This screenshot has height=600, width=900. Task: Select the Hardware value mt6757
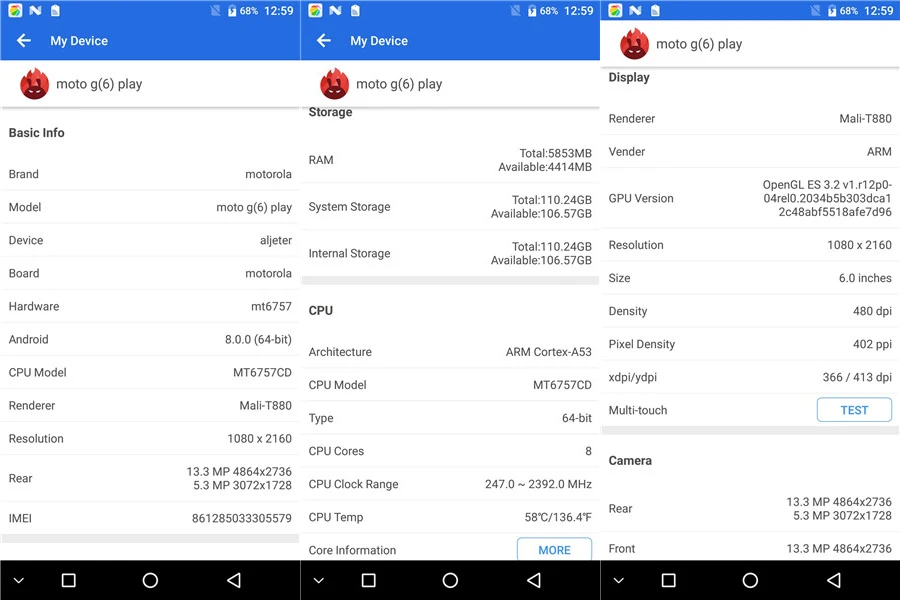point(271,306)
